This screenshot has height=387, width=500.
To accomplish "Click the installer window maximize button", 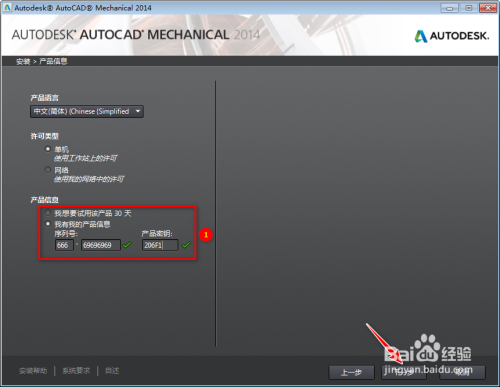I will click(x=469, y=8).
